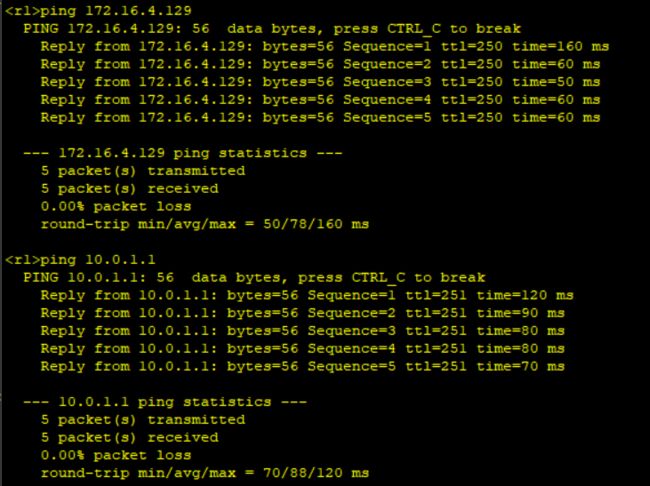
Task: Click the 10.0.1.1 reply with time=70 ms
Action: click(303, 367)
